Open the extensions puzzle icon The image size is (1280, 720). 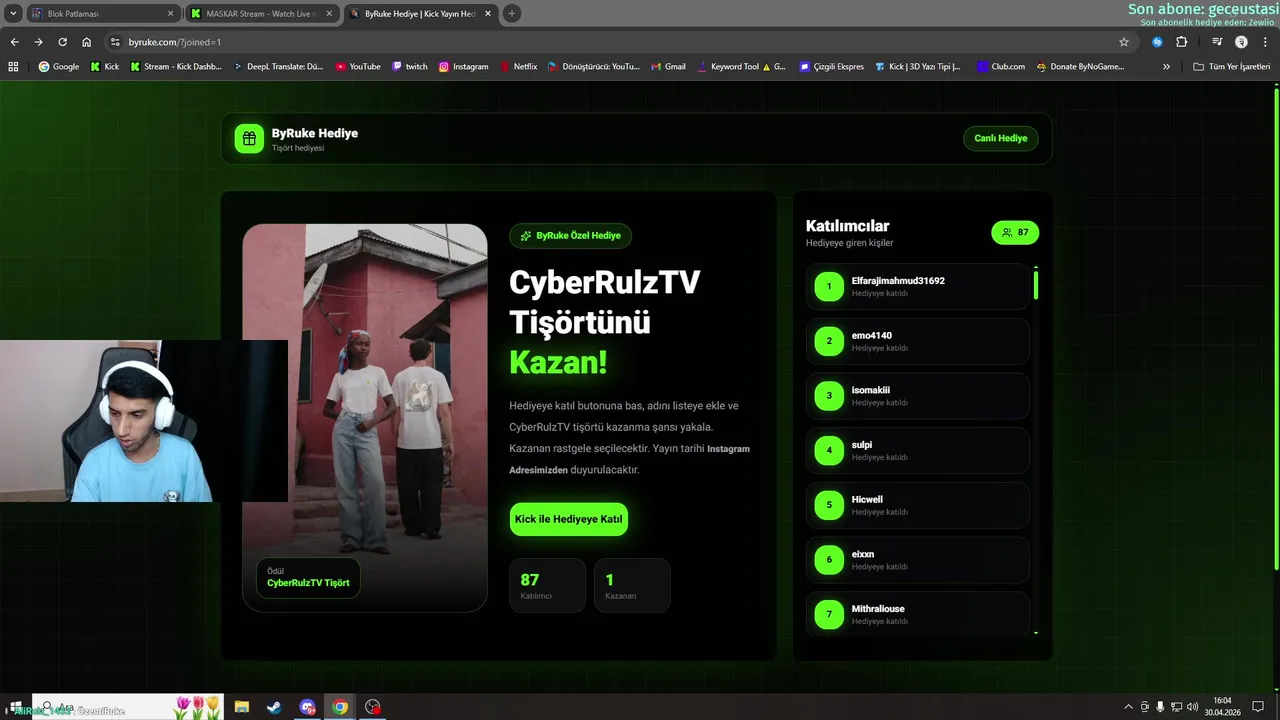(1181, 42)
